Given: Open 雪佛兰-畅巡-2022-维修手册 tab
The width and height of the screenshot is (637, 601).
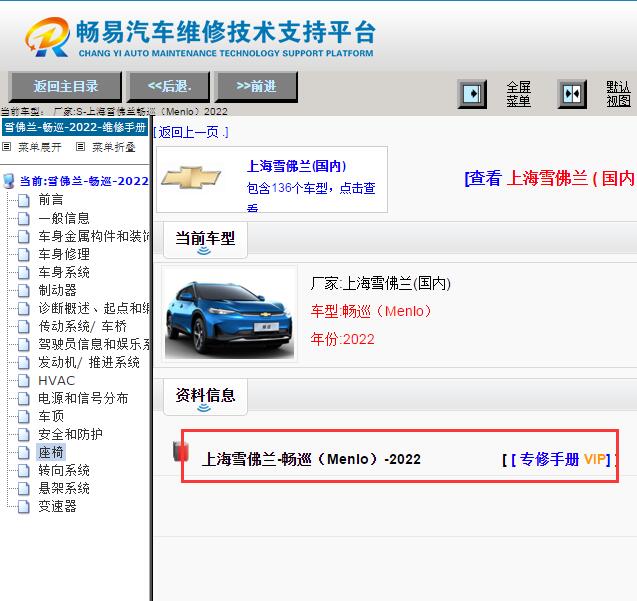Looking at the screenshot, I should coord(75,127).
